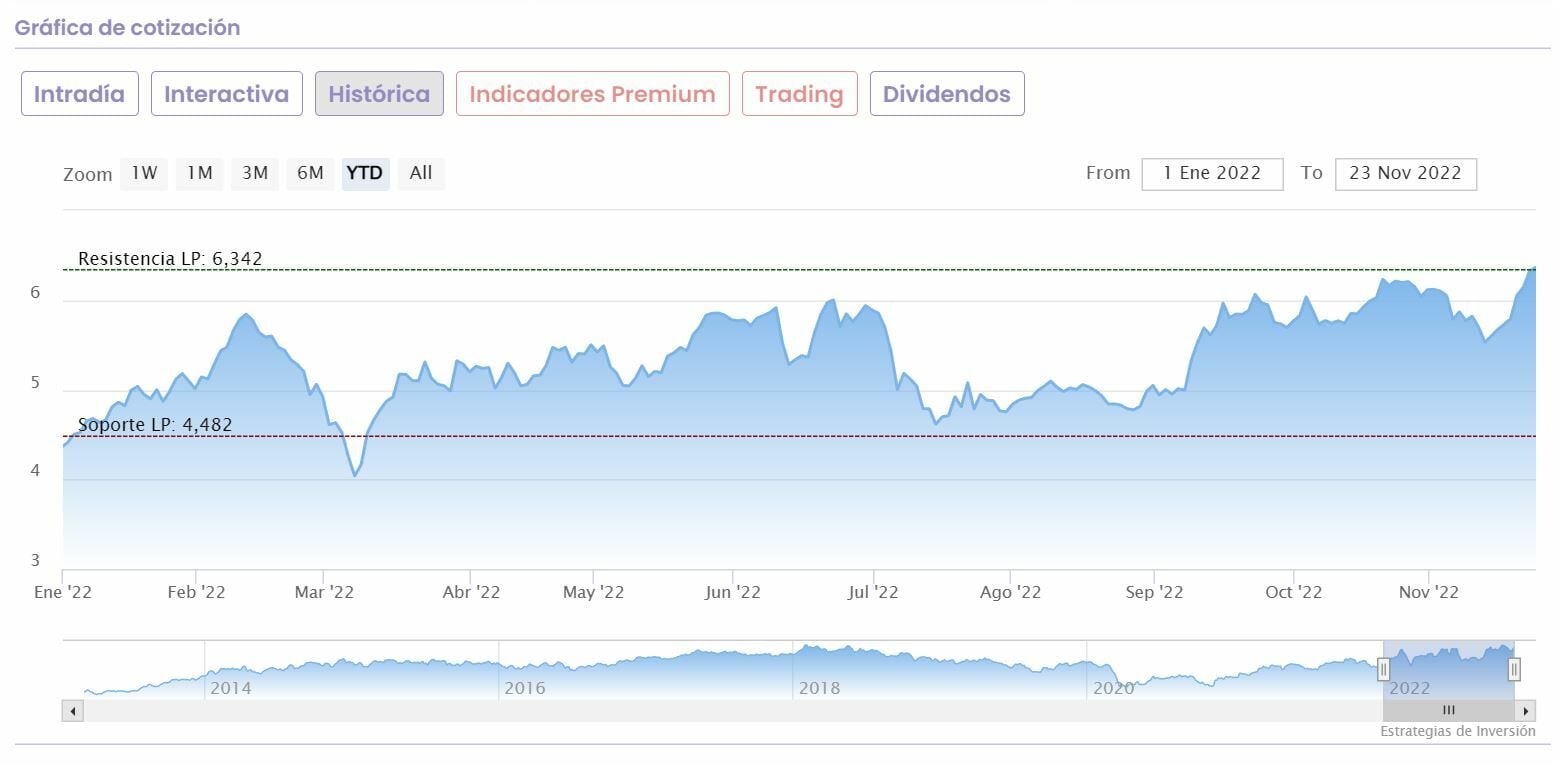Select the YTD zoom range

pyautogui.click(x=365, y=173)
